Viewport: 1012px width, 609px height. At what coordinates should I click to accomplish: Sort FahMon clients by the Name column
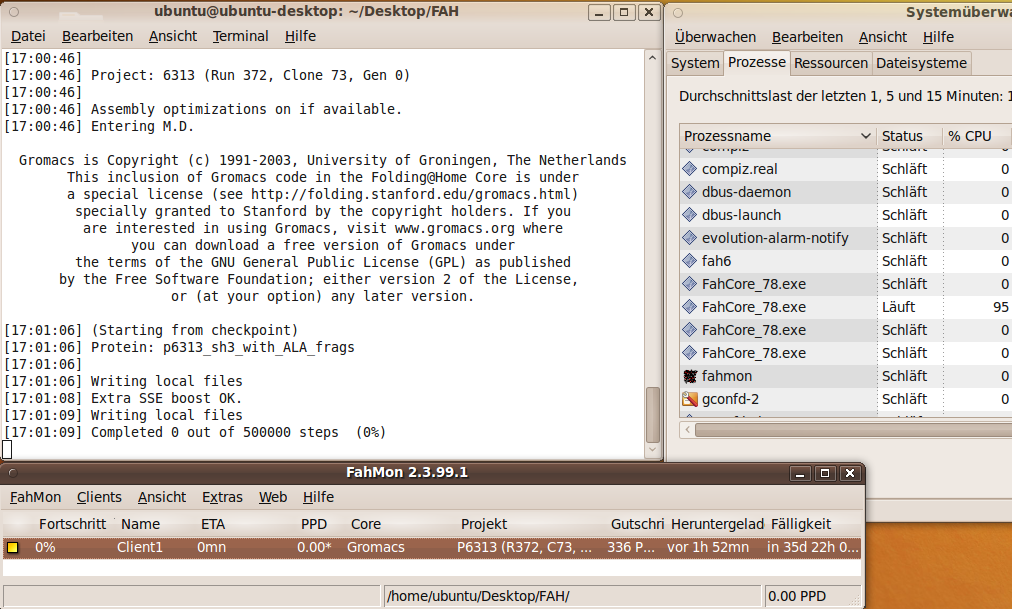[141, 524]
